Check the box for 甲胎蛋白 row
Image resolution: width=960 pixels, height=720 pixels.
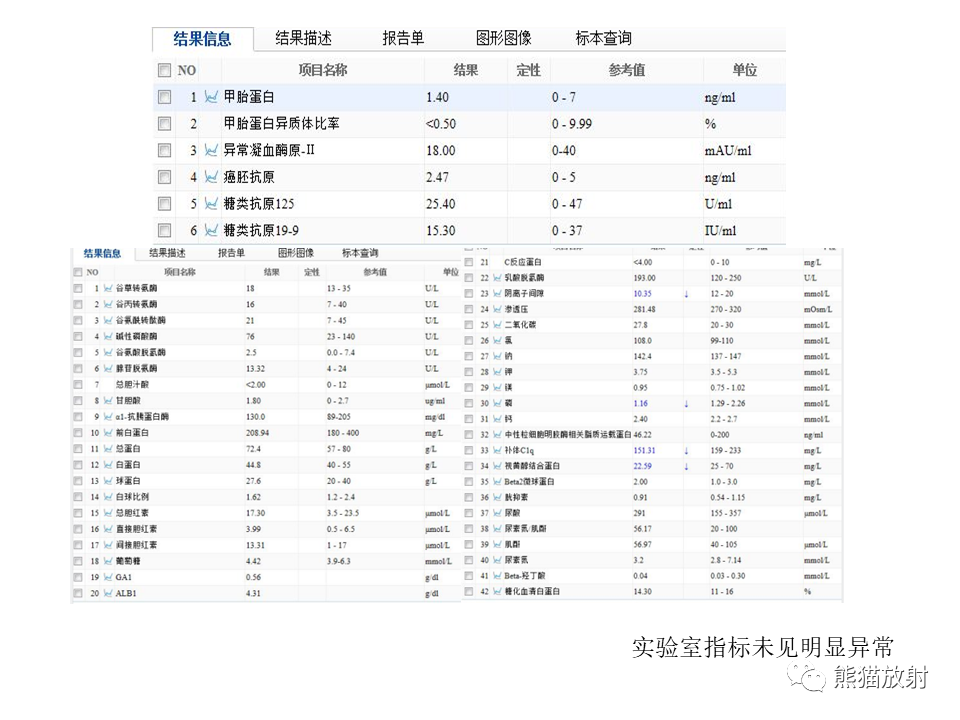pyautogui.click(x=164, y=97)
